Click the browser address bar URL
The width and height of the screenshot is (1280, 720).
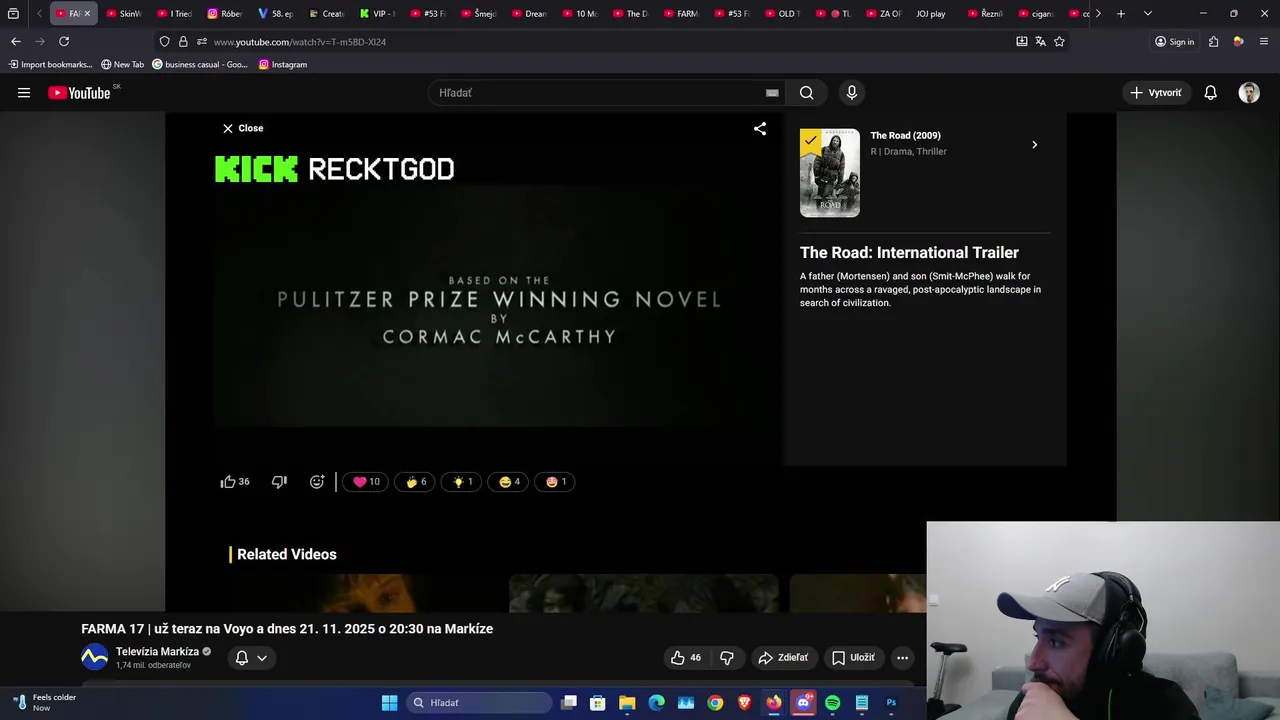pos(300,42)
